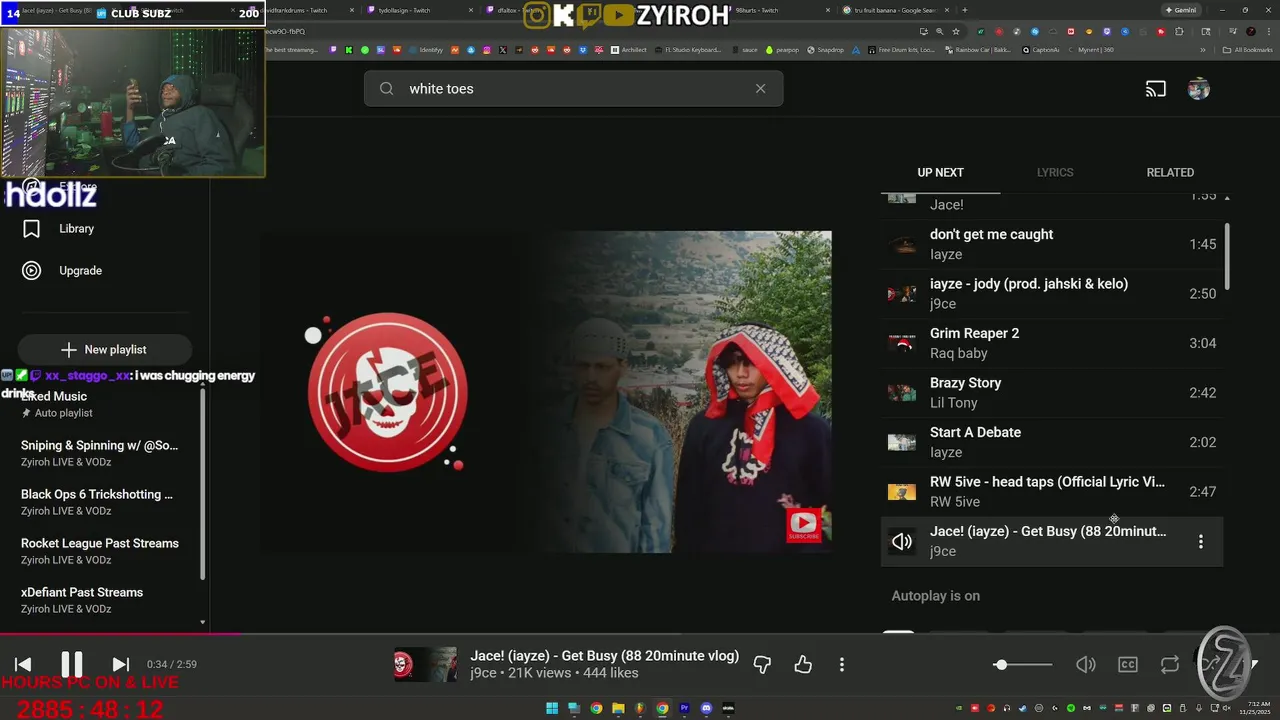Click 'RW 5ive - head taps' thumbnail
The image size is (1280, 720).
[902, 491]
